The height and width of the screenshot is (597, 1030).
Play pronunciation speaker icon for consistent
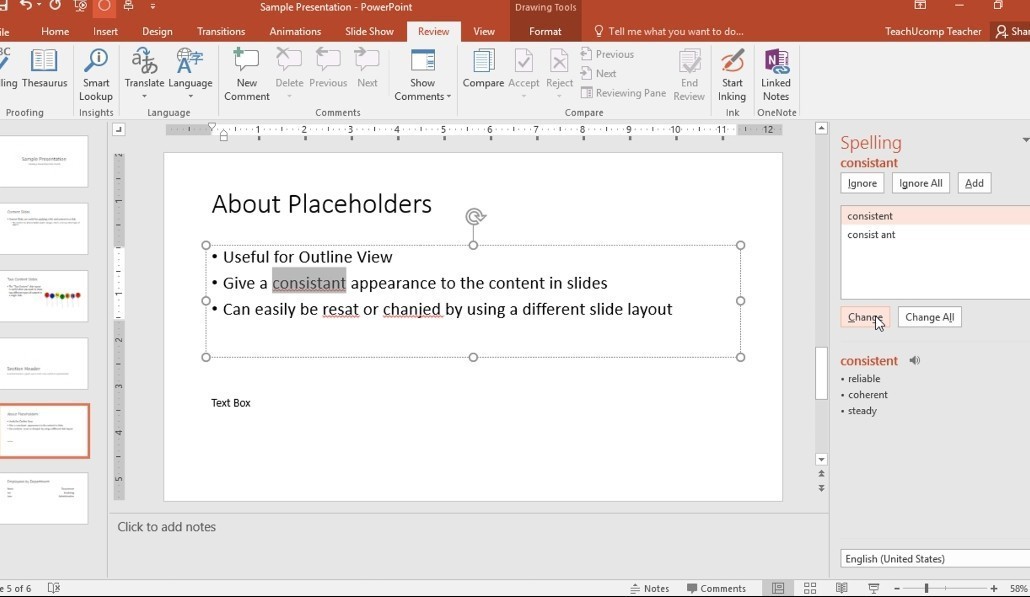914,361
